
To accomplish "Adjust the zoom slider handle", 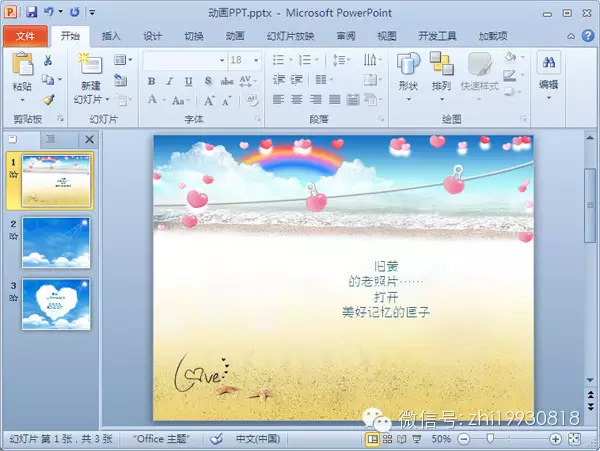I will (x=490, y=439).
